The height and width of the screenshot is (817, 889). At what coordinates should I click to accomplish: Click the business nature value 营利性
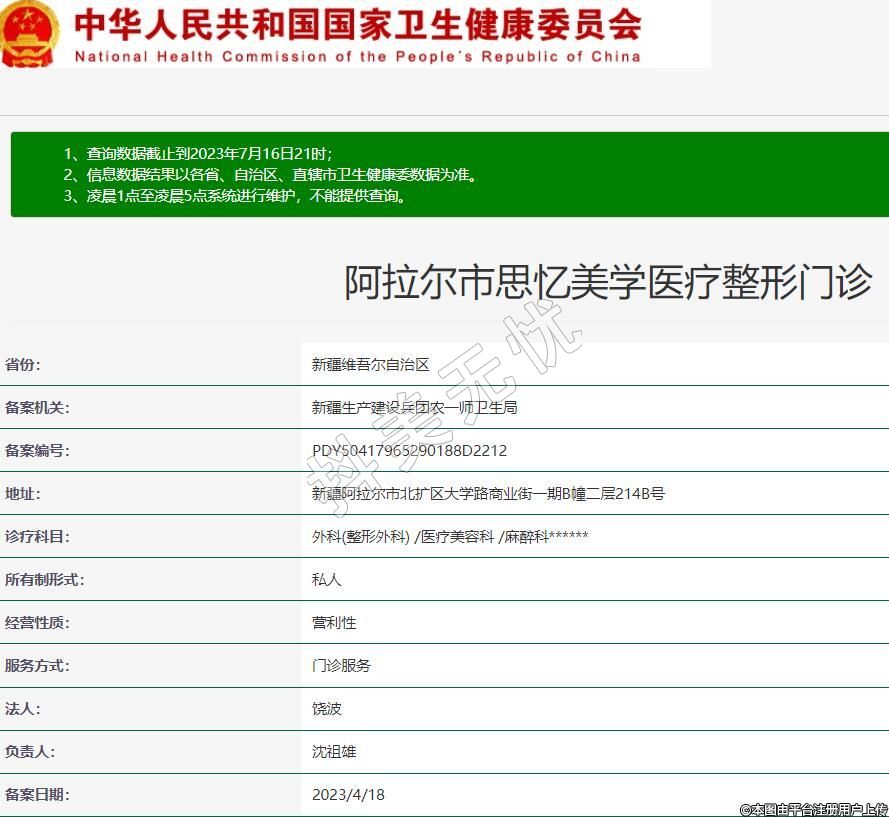(334, 623)
